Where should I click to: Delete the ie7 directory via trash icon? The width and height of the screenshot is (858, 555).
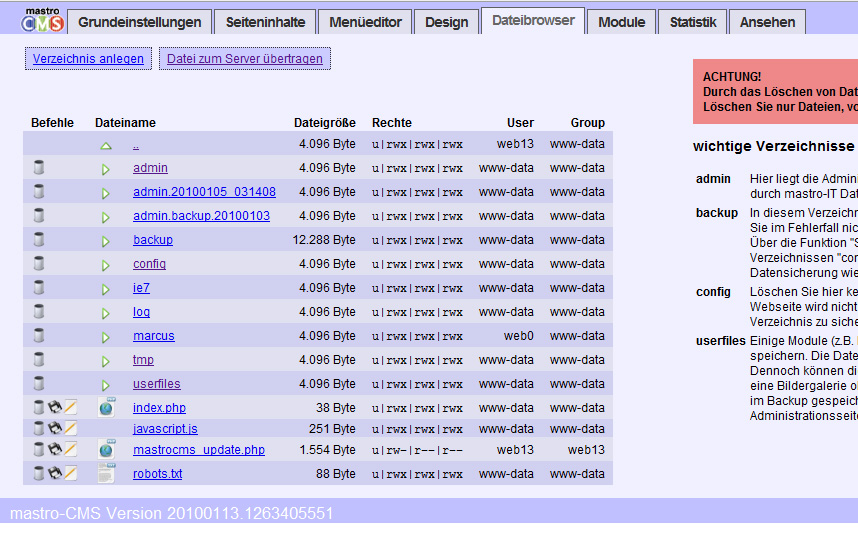point(39,288)
